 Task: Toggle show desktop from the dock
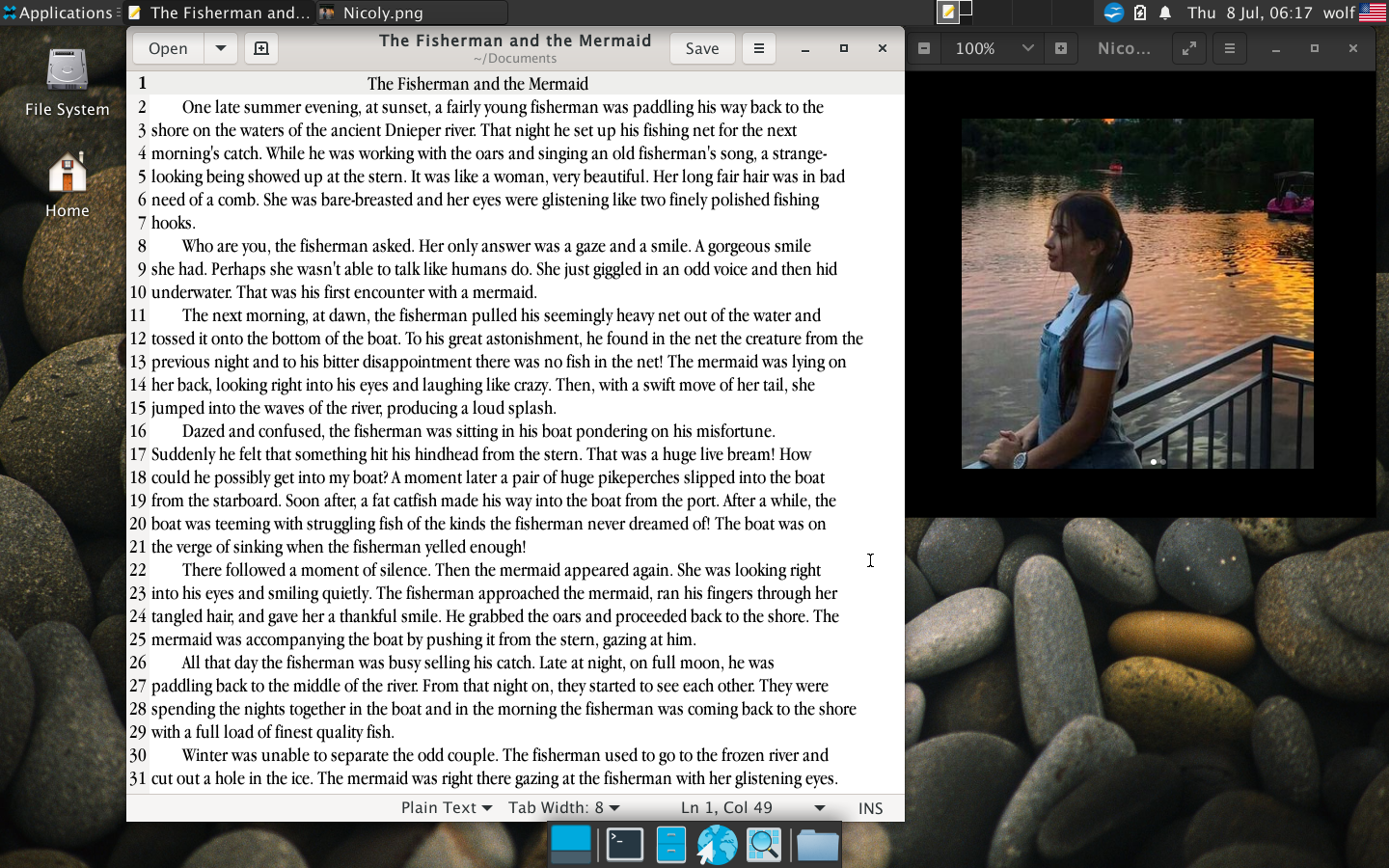click(x=571, y=845)
